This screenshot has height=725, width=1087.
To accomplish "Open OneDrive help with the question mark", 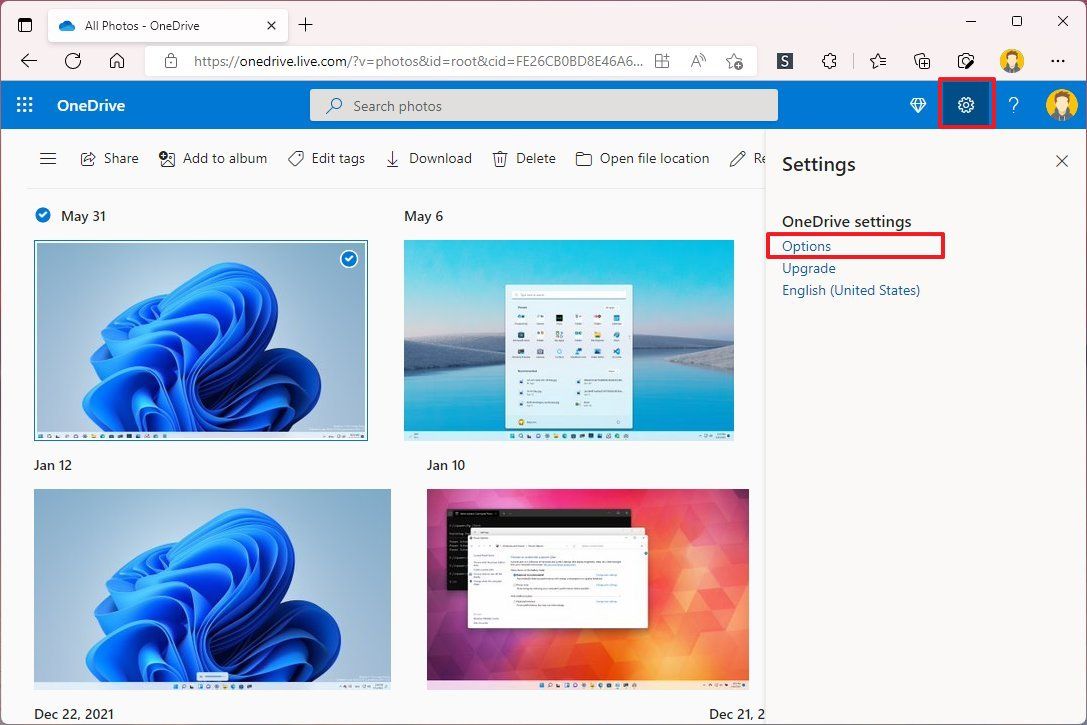I will pos(1013,104).
